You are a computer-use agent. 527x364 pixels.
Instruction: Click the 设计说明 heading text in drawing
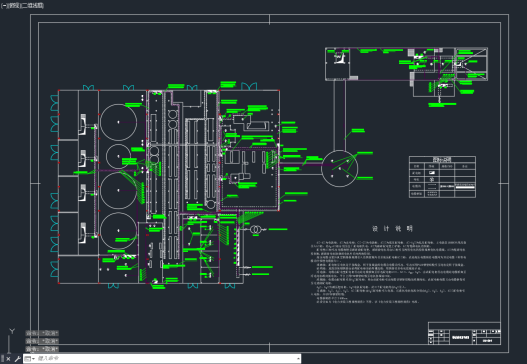click(392, 229)
